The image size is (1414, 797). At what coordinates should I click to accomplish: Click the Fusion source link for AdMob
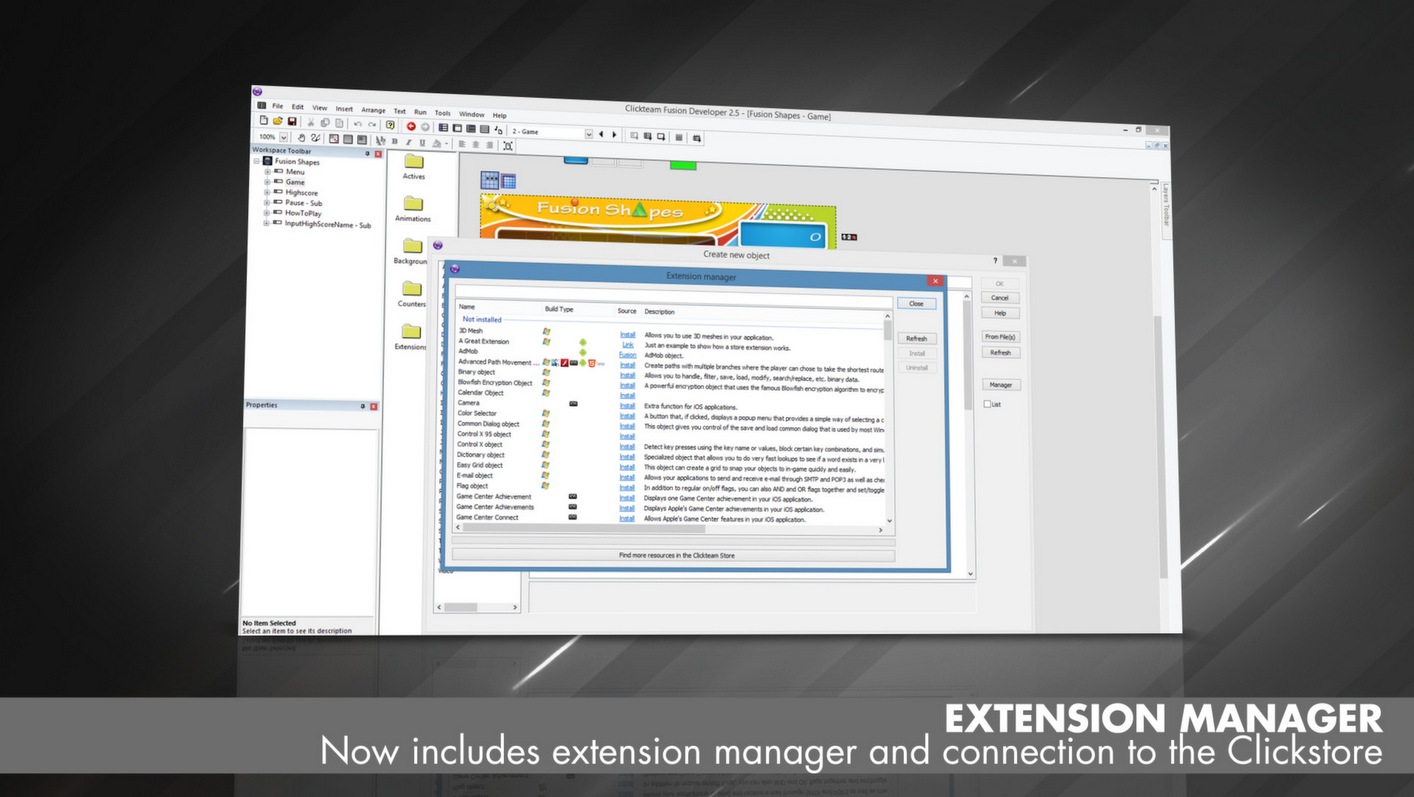(x=627, y=355)
